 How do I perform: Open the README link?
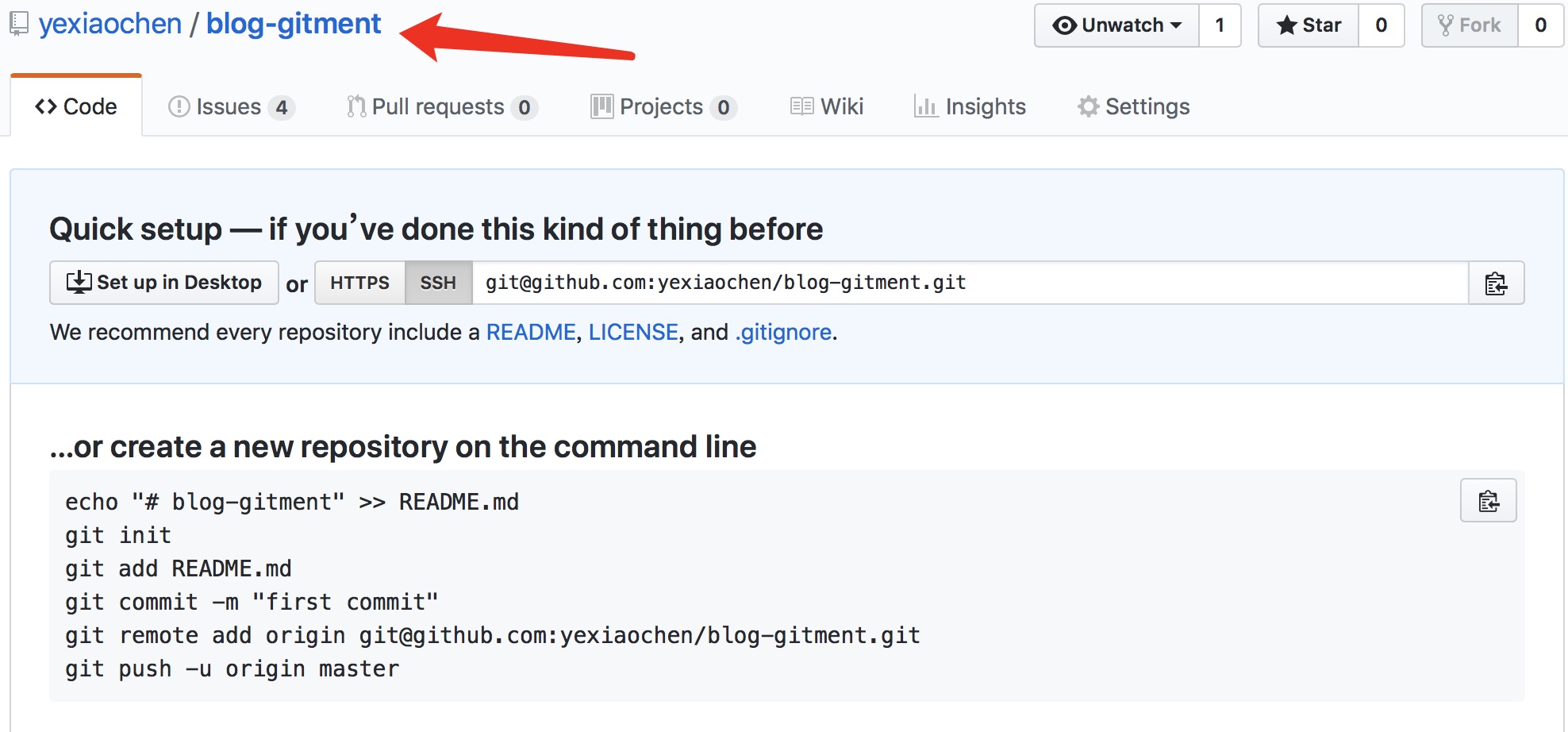531,332
